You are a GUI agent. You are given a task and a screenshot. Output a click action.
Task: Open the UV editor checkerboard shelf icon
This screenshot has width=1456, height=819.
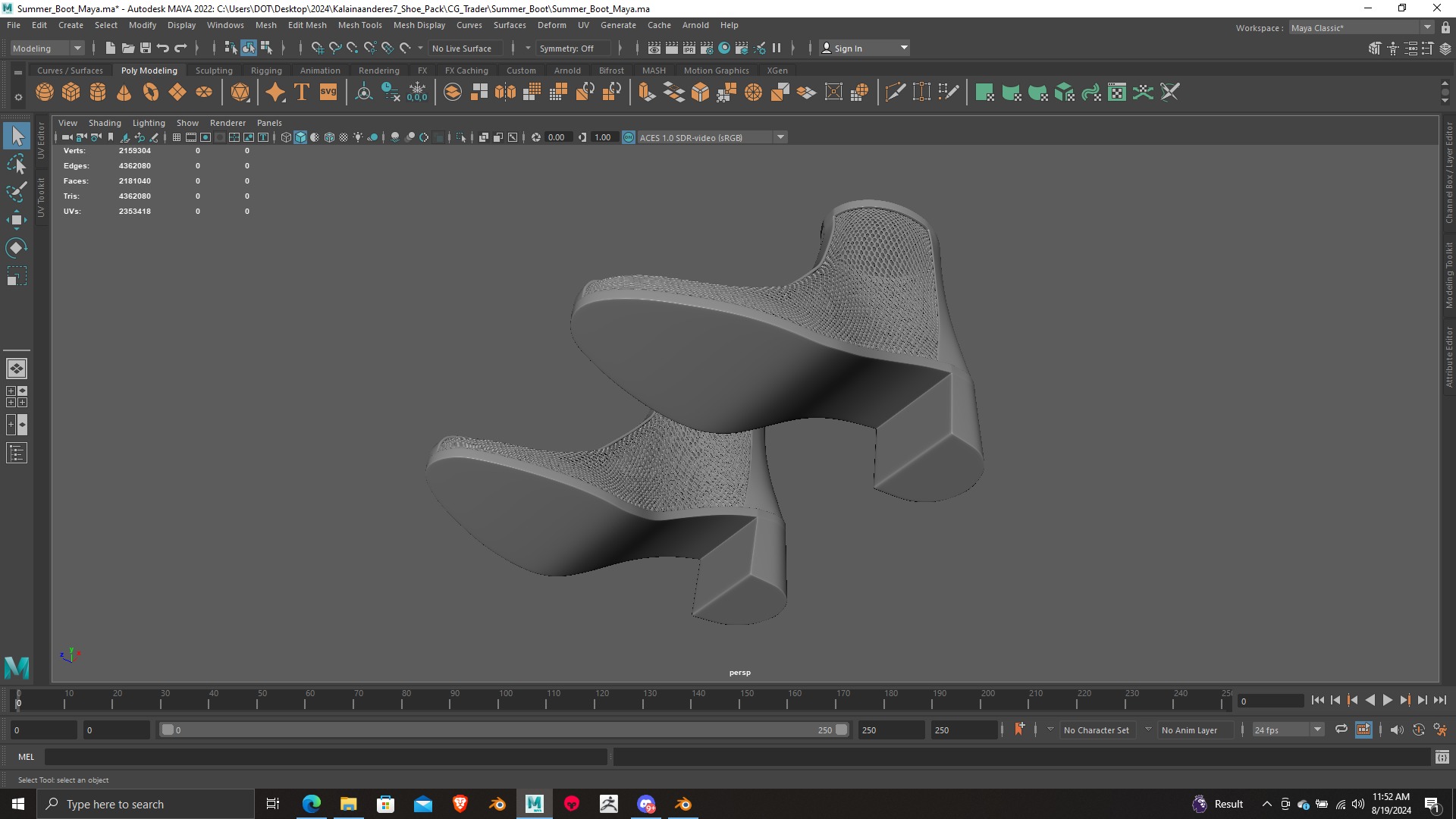click(1117, 93)
